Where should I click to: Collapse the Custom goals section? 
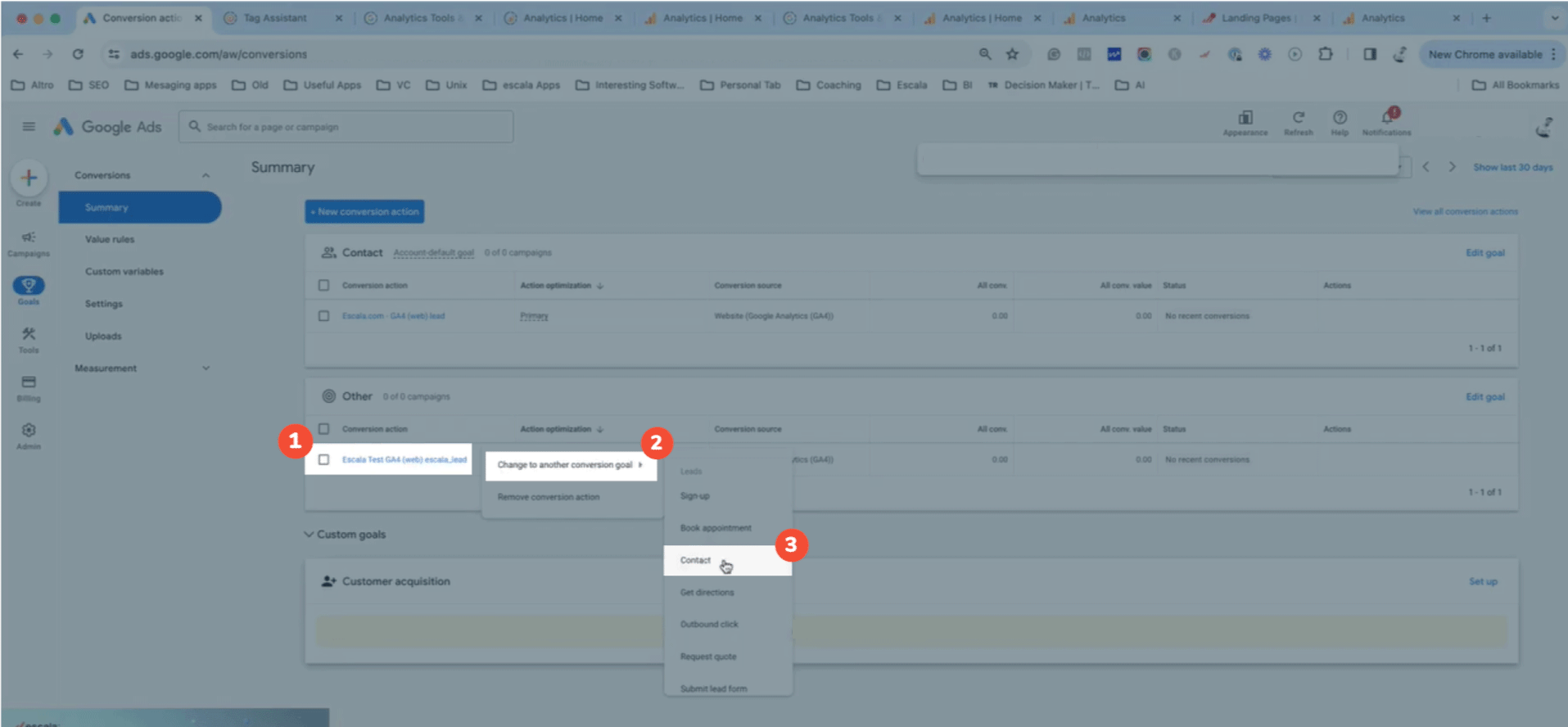point(310,535)
